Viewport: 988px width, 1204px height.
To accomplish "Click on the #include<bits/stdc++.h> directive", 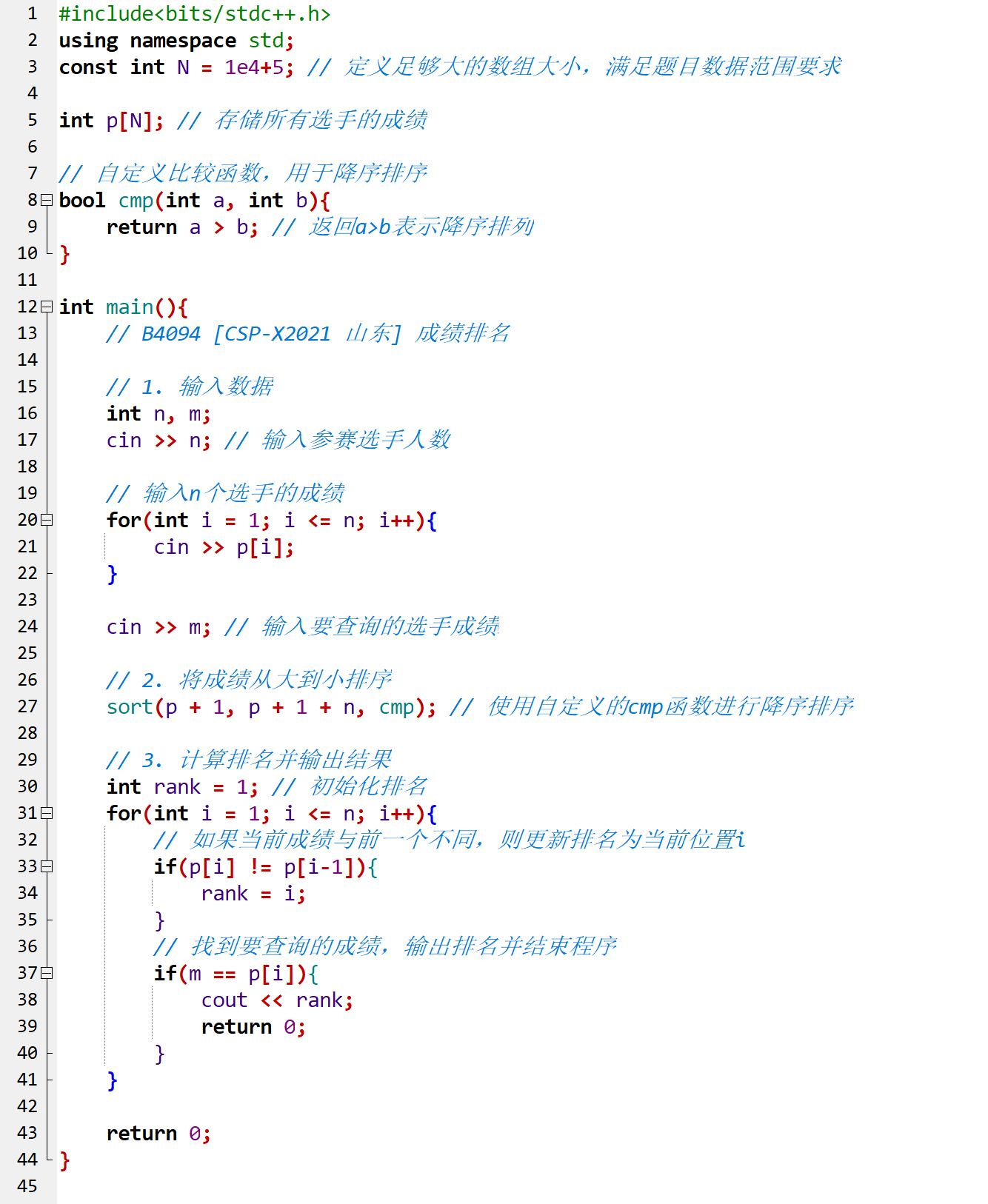I will [x=195, y=14].
